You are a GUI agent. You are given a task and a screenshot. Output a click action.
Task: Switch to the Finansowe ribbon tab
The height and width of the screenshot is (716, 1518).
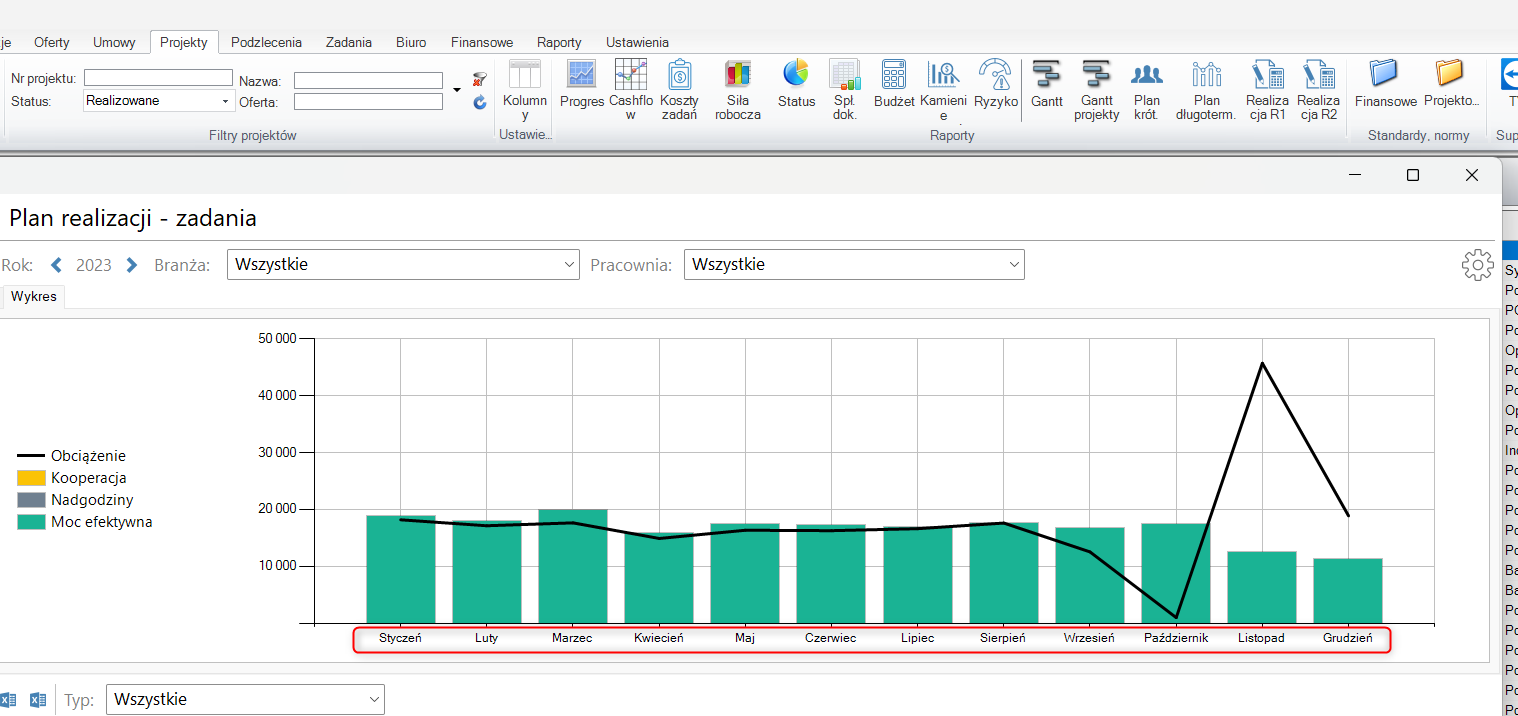tap(482, 42)
